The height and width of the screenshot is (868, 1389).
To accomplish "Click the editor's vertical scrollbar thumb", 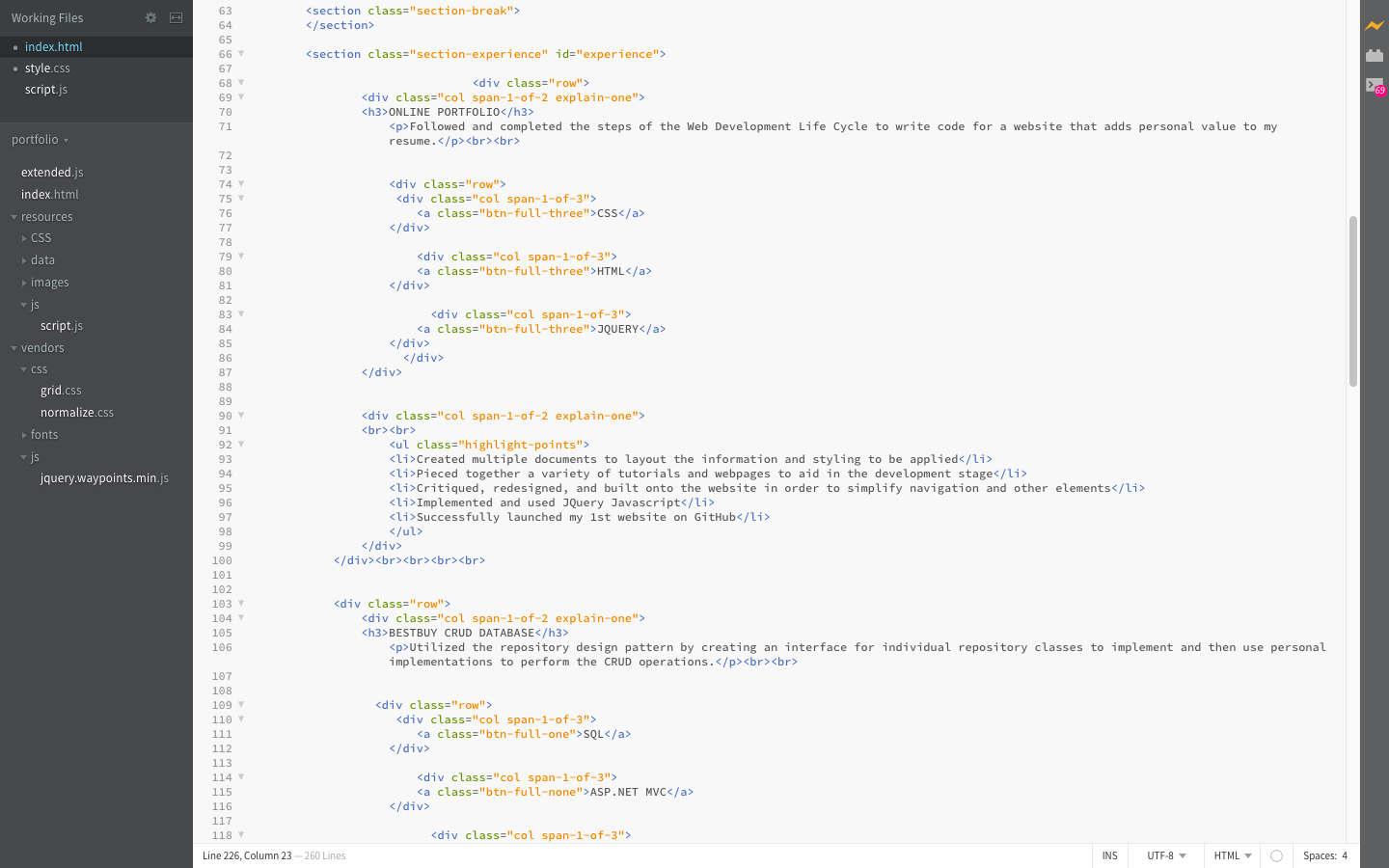I will [x=1352, y=301].
